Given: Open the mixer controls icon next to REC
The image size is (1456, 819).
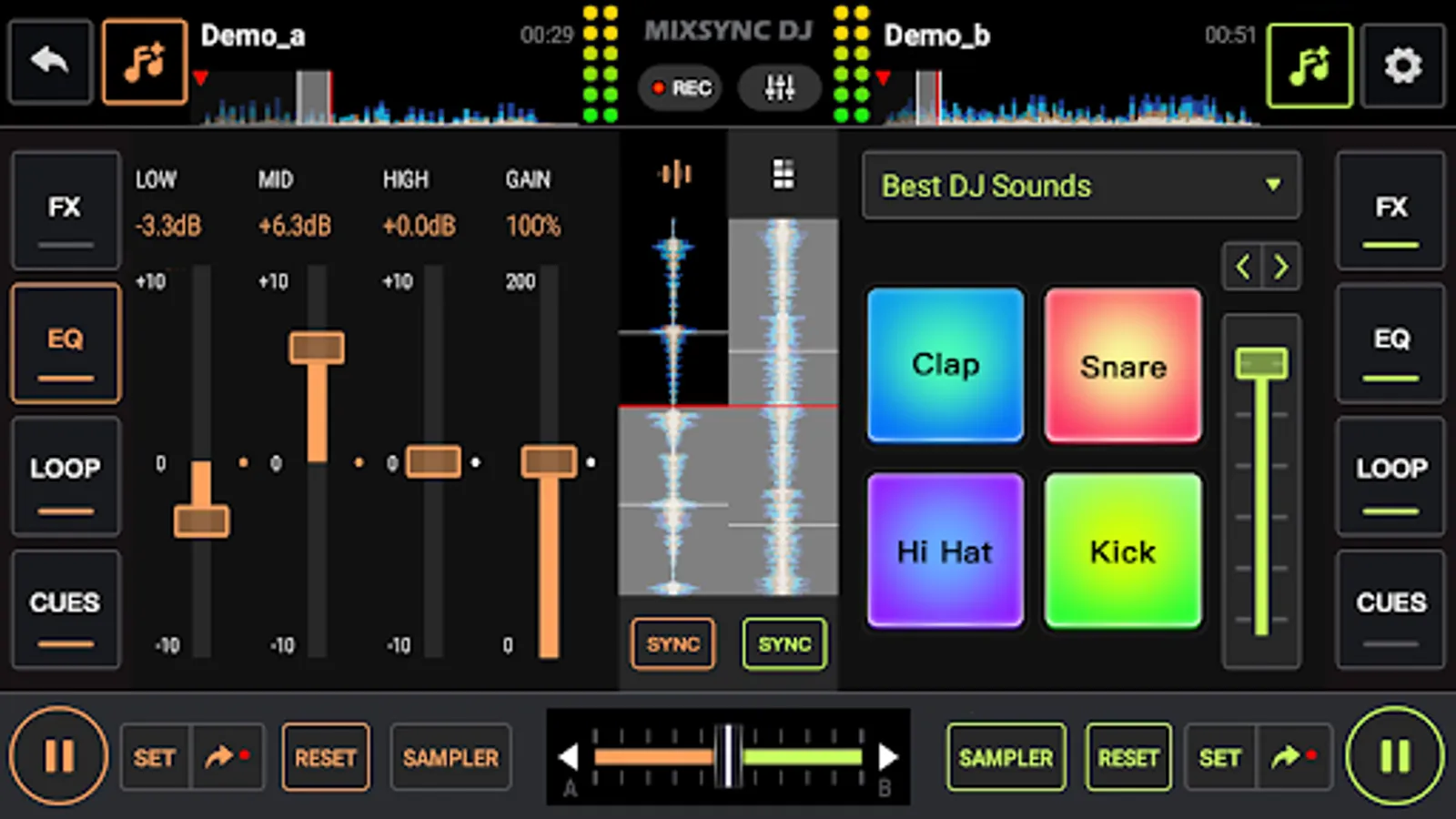Looking at the screenshot, I should [x=779, y=87].
